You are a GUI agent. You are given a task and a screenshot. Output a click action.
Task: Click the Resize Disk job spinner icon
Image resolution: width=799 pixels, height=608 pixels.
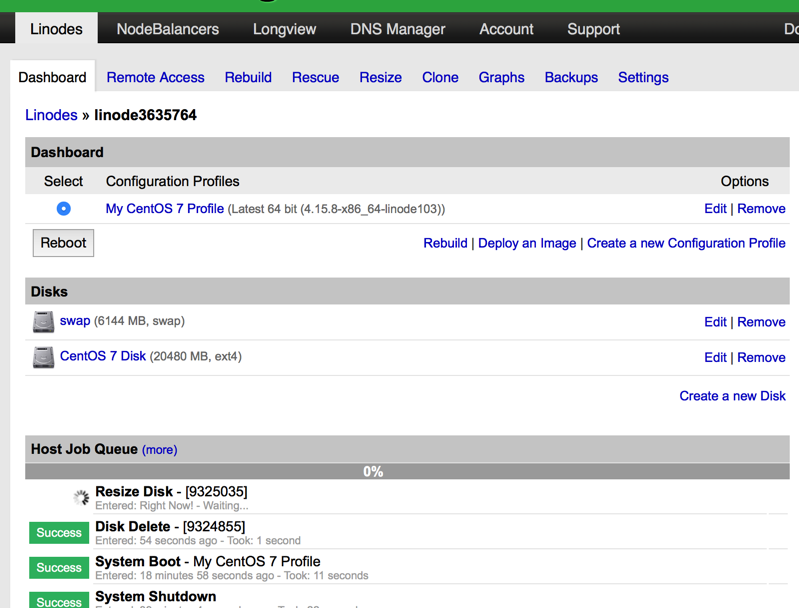[81, 497]
